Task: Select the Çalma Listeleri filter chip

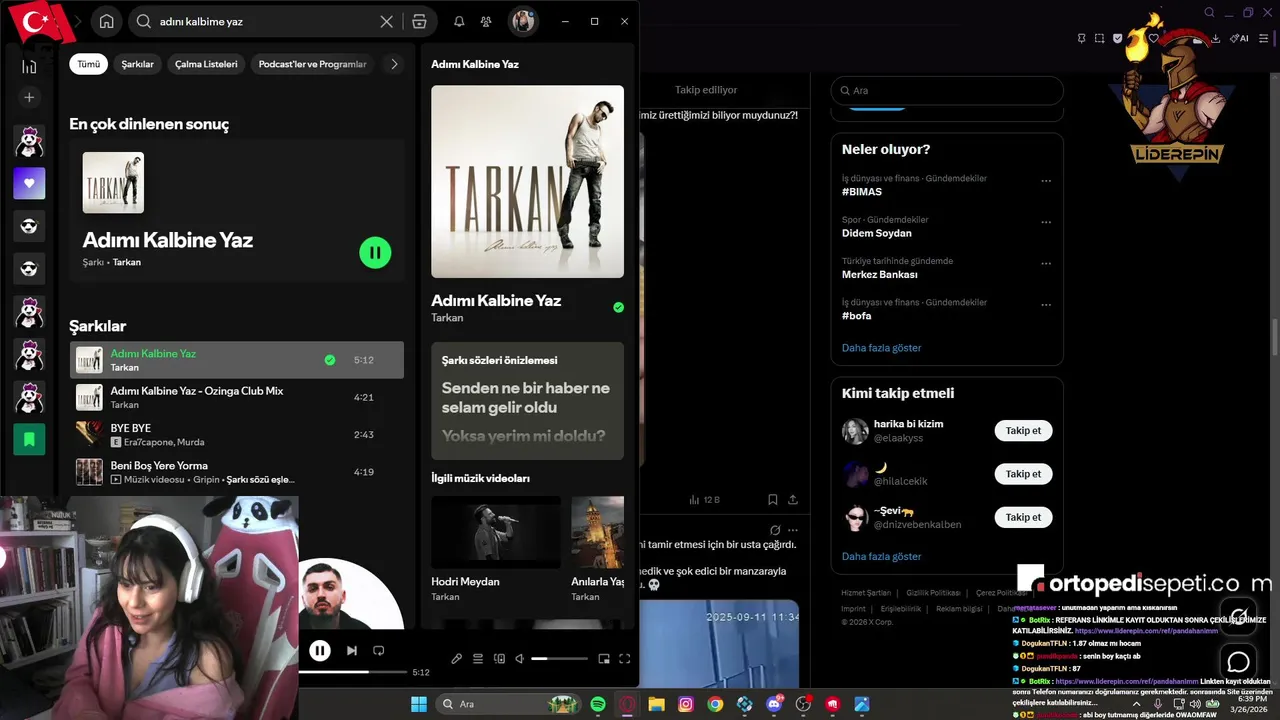Action: [206, 64]
